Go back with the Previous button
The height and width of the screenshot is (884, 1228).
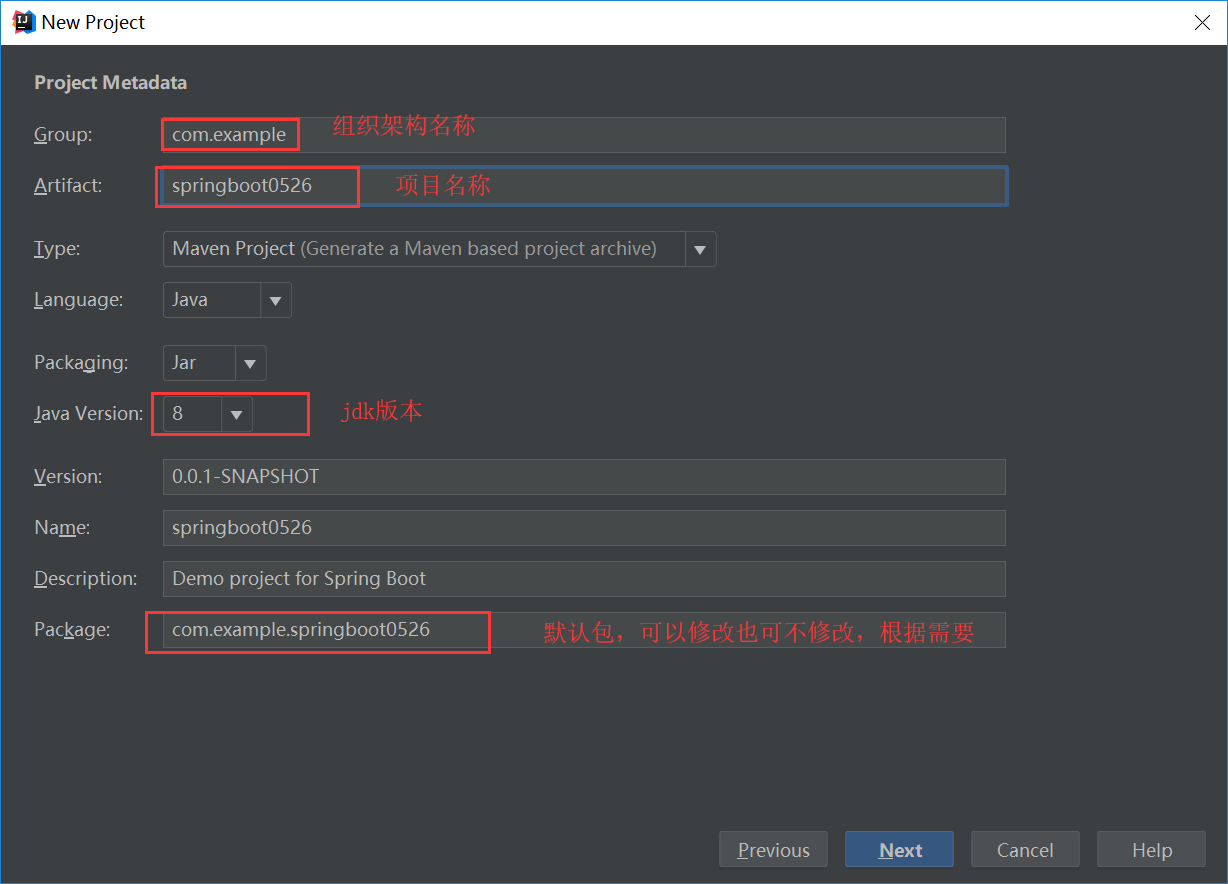pyautogui.click(x=773, y=850)
